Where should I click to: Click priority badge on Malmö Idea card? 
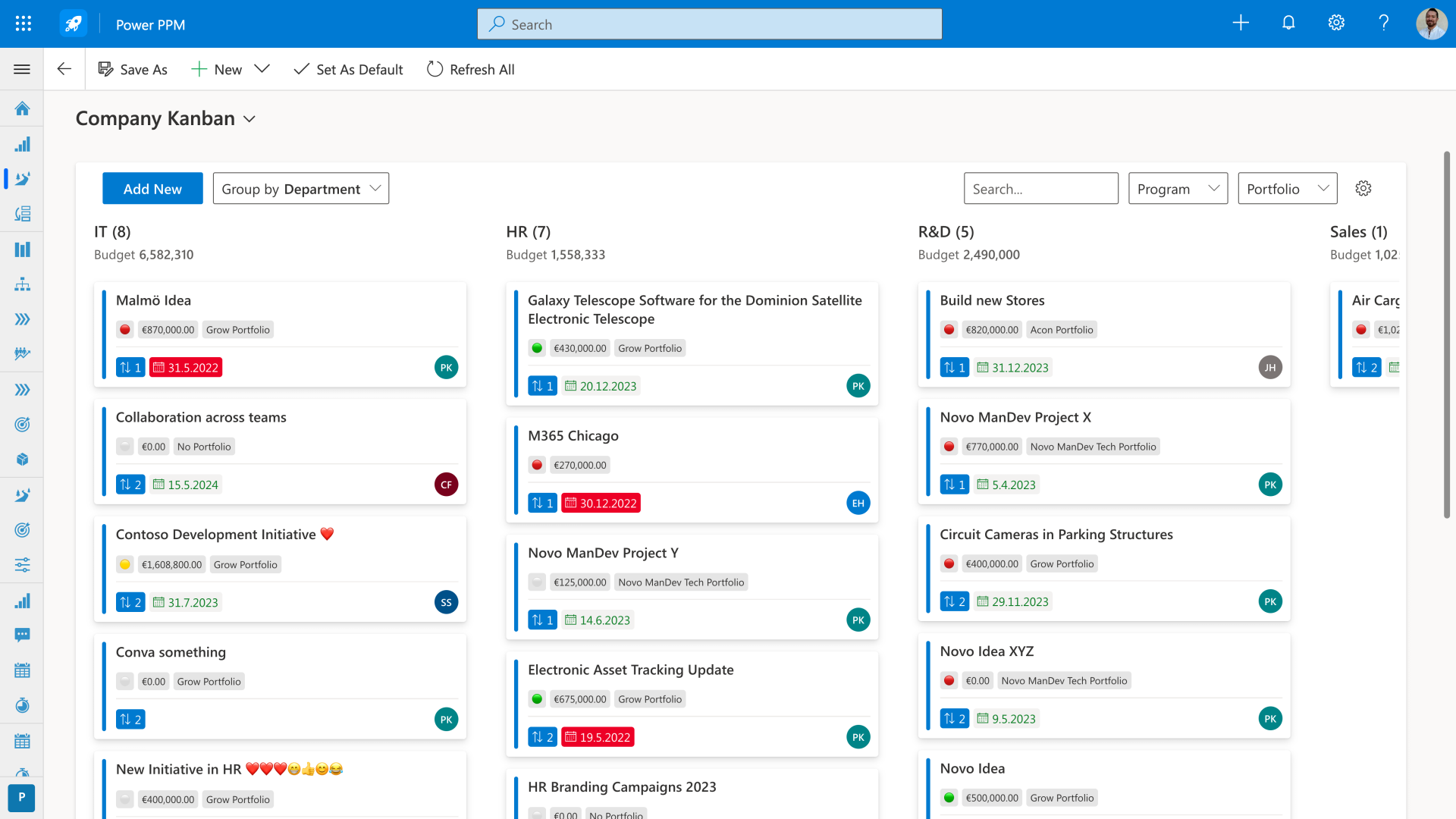coord(130,368)
